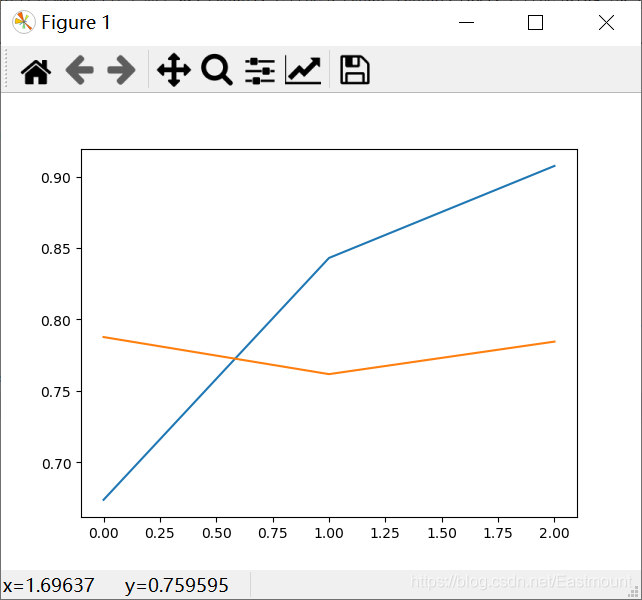The width and height of the screenshot is (642, 600).
Task: Click the status readout y=0.759595
Action: tap(176, 586)
